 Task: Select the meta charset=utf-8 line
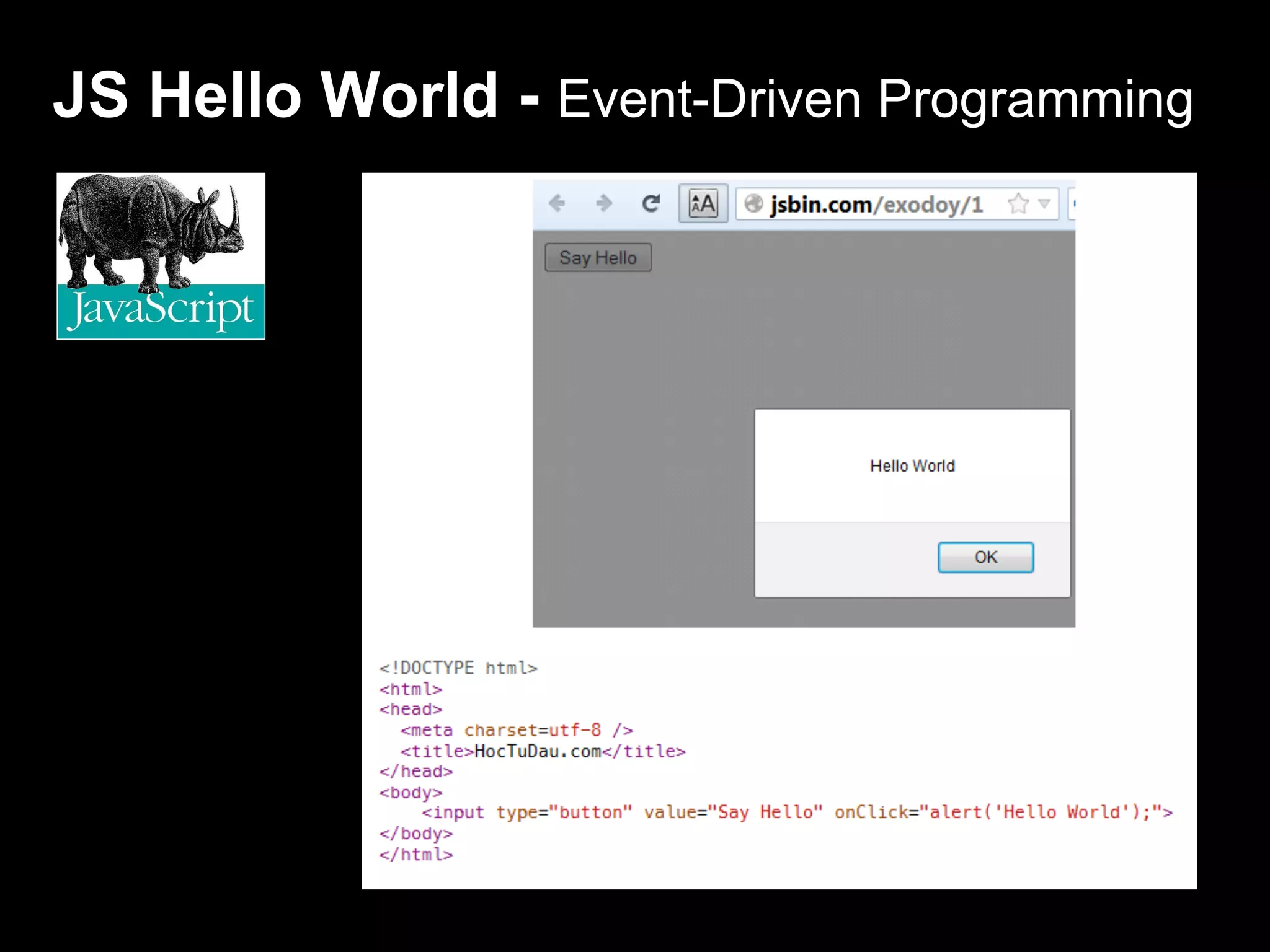pos(516,730)
